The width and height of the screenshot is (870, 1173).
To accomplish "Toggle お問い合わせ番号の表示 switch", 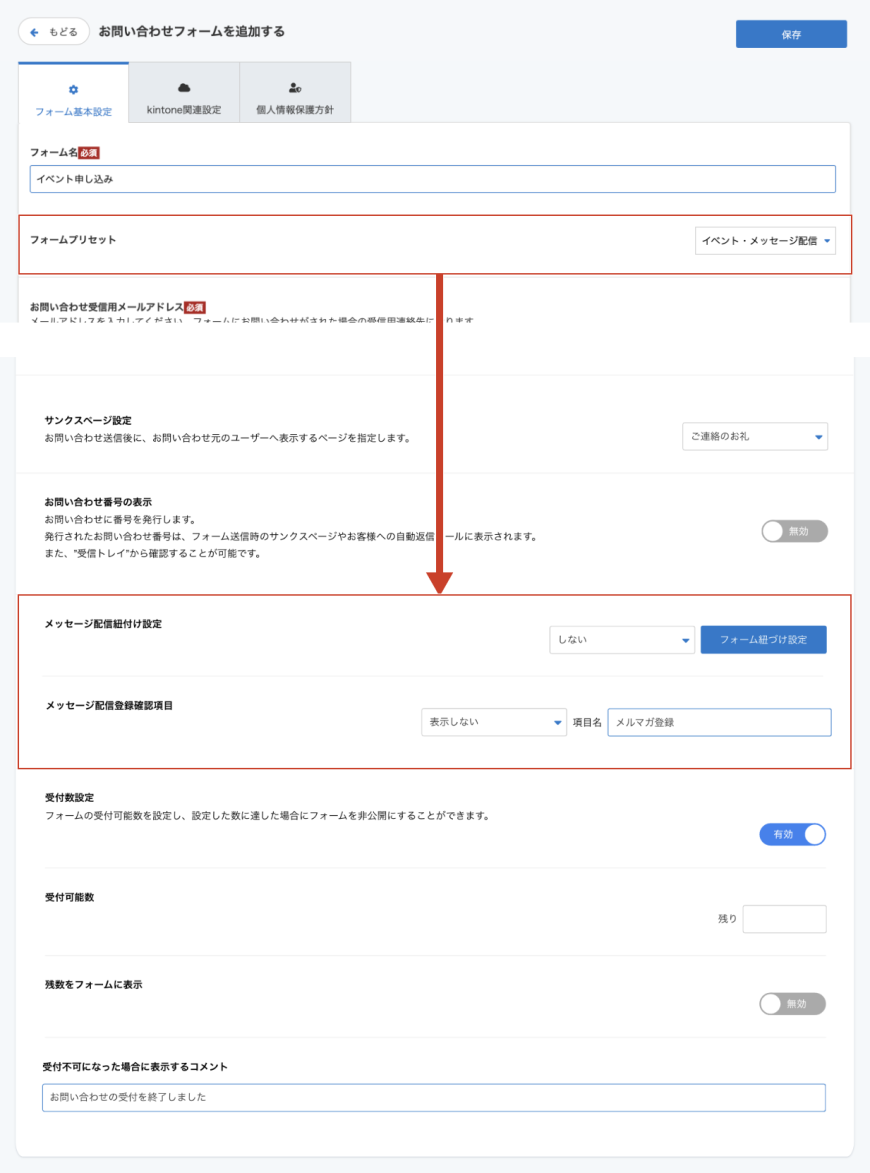I will pyautogui.click(x=794, y=532).
